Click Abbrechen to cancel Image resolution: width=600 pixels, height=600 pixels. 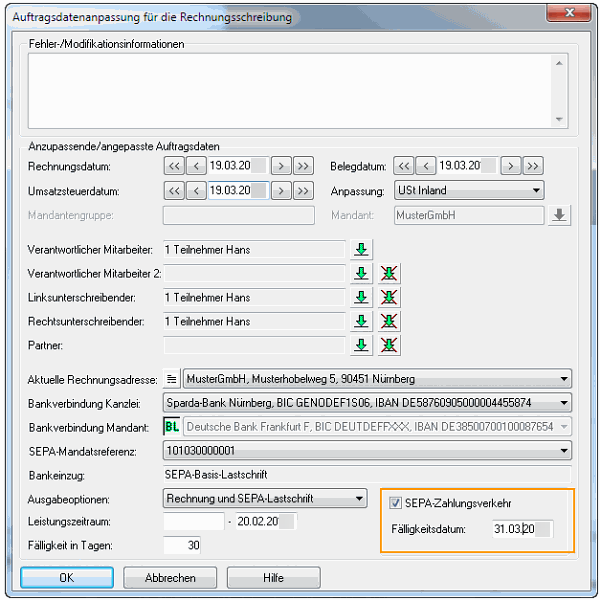pos(169,578)
